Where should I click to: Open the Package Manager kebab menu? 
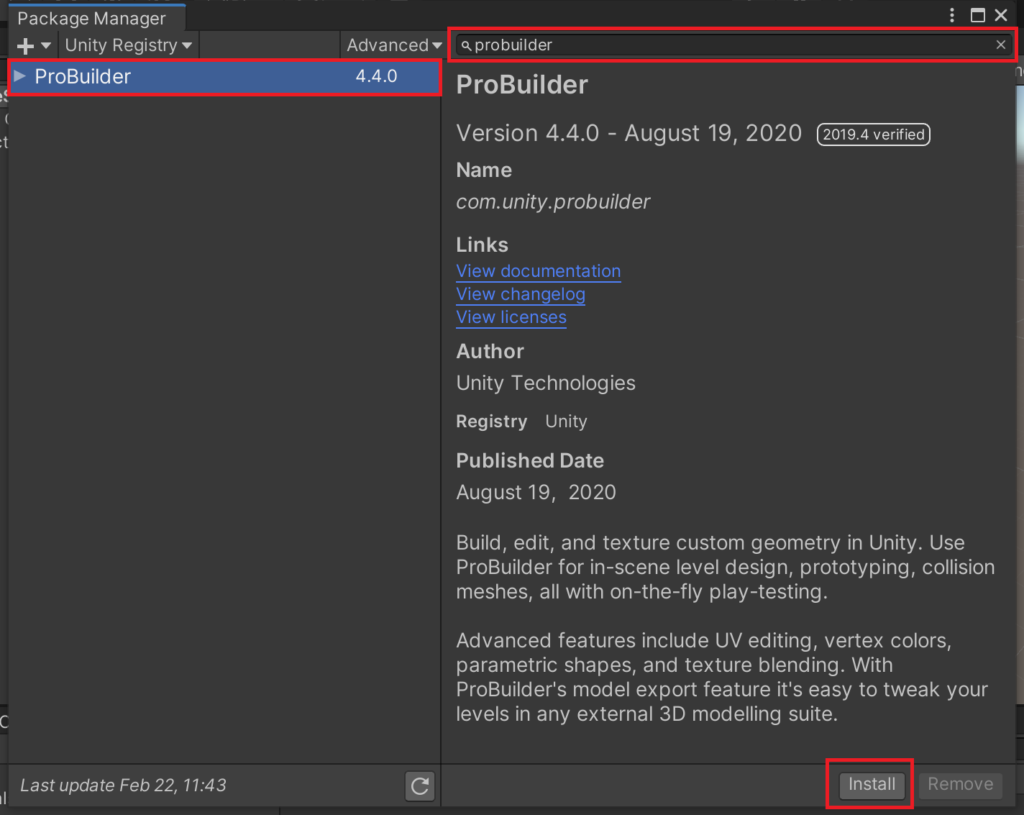click(x=952, y=15)
